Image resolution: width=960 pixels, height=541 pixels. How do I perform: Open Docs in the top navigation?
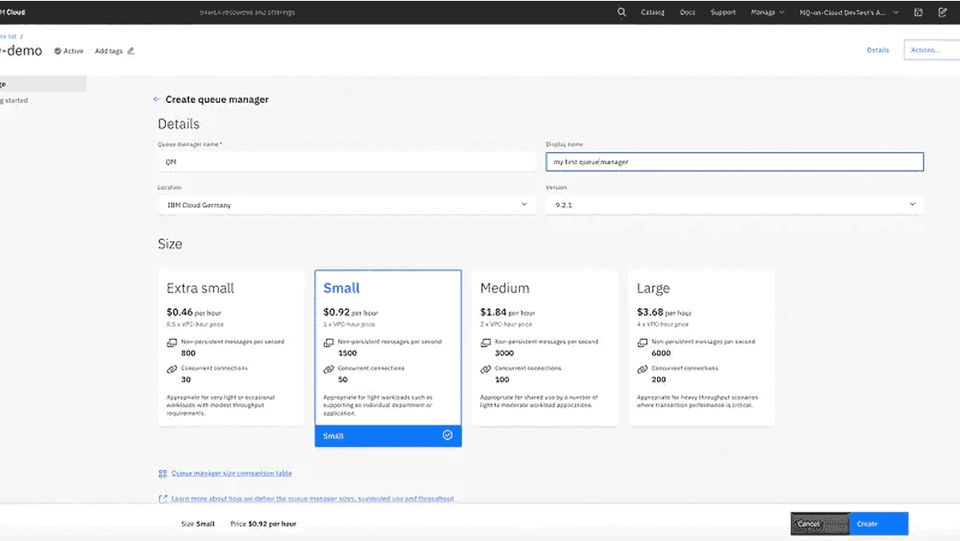[x=688, y=12]
